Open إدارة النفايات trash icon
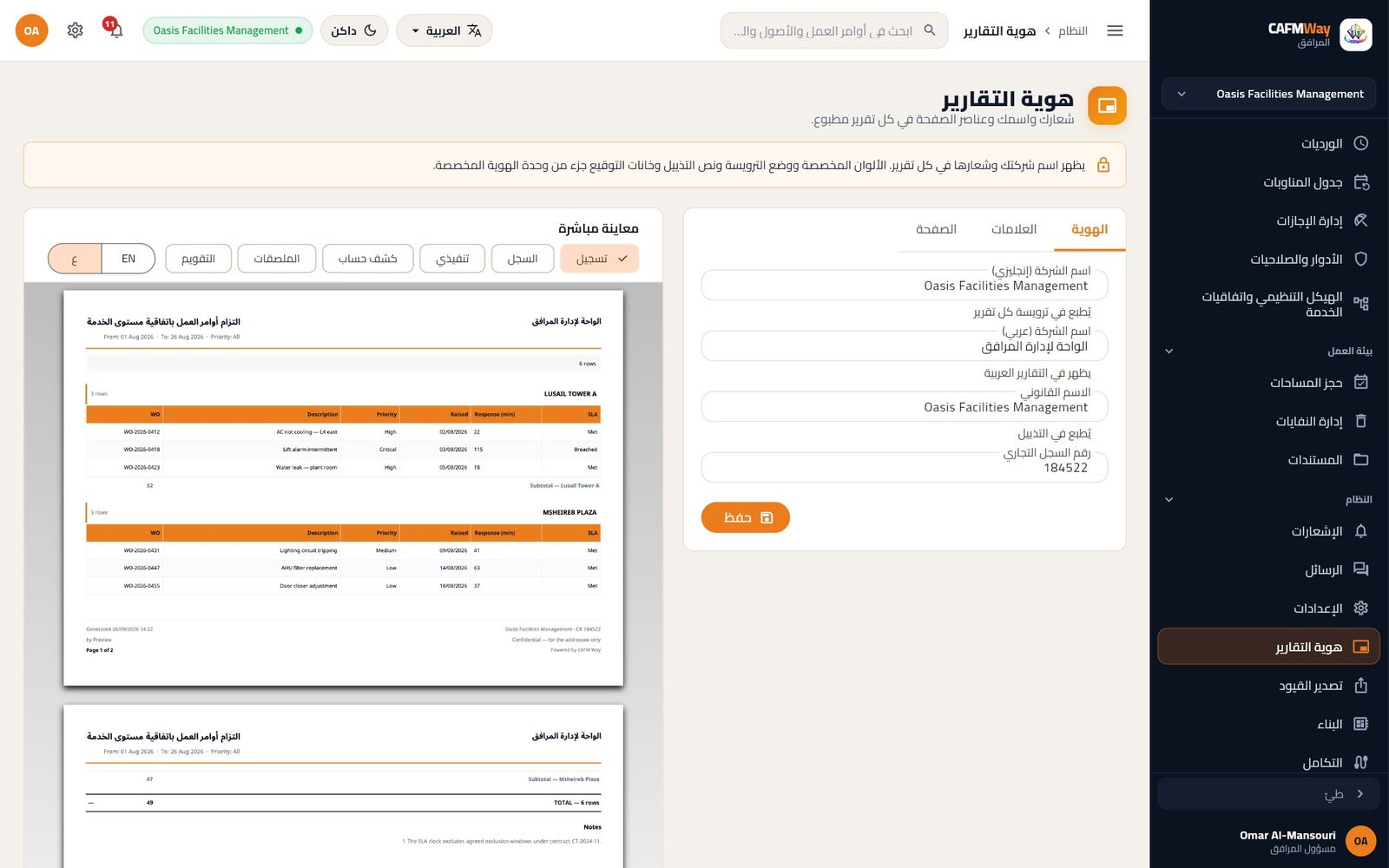Image resolution: width=1389 pixels, height=868 pixels. point(1360,421)
